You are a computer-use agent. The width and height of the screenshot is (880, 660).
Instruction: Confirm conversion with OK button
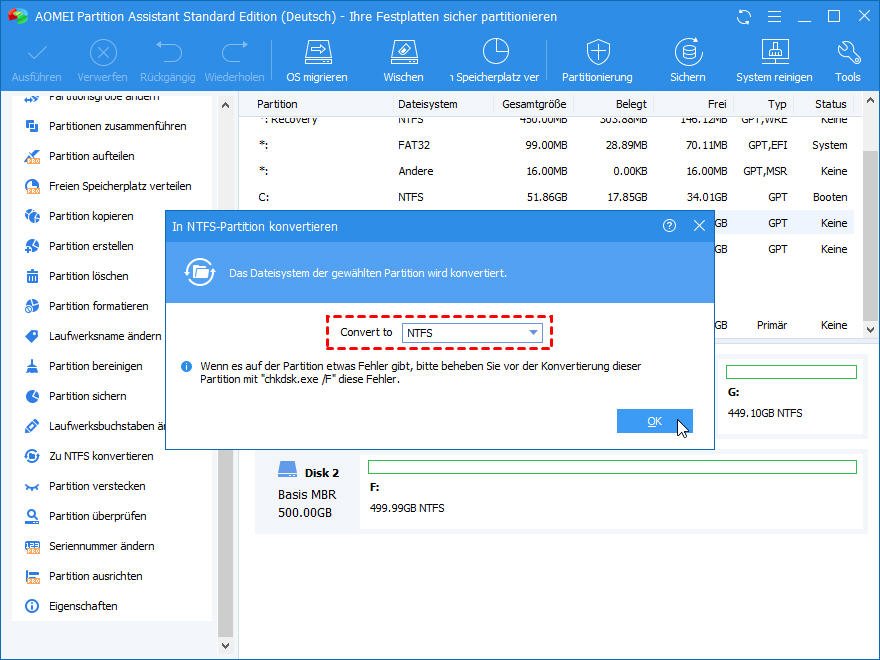pyautogui.click(x=654, y=421)
